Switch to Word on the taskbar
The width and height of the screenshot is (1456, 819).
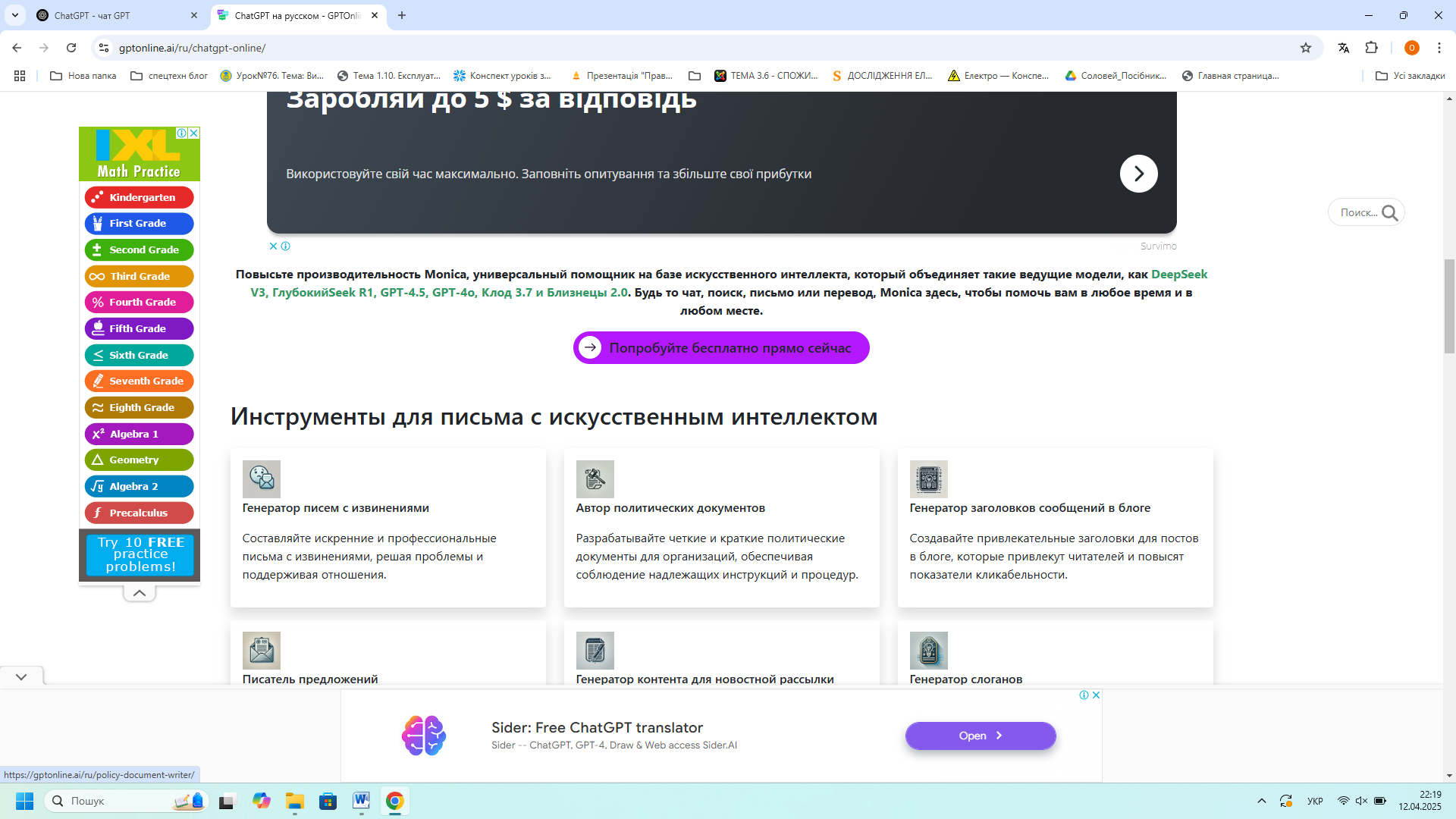pyautogui.click(x=361, y=801)
